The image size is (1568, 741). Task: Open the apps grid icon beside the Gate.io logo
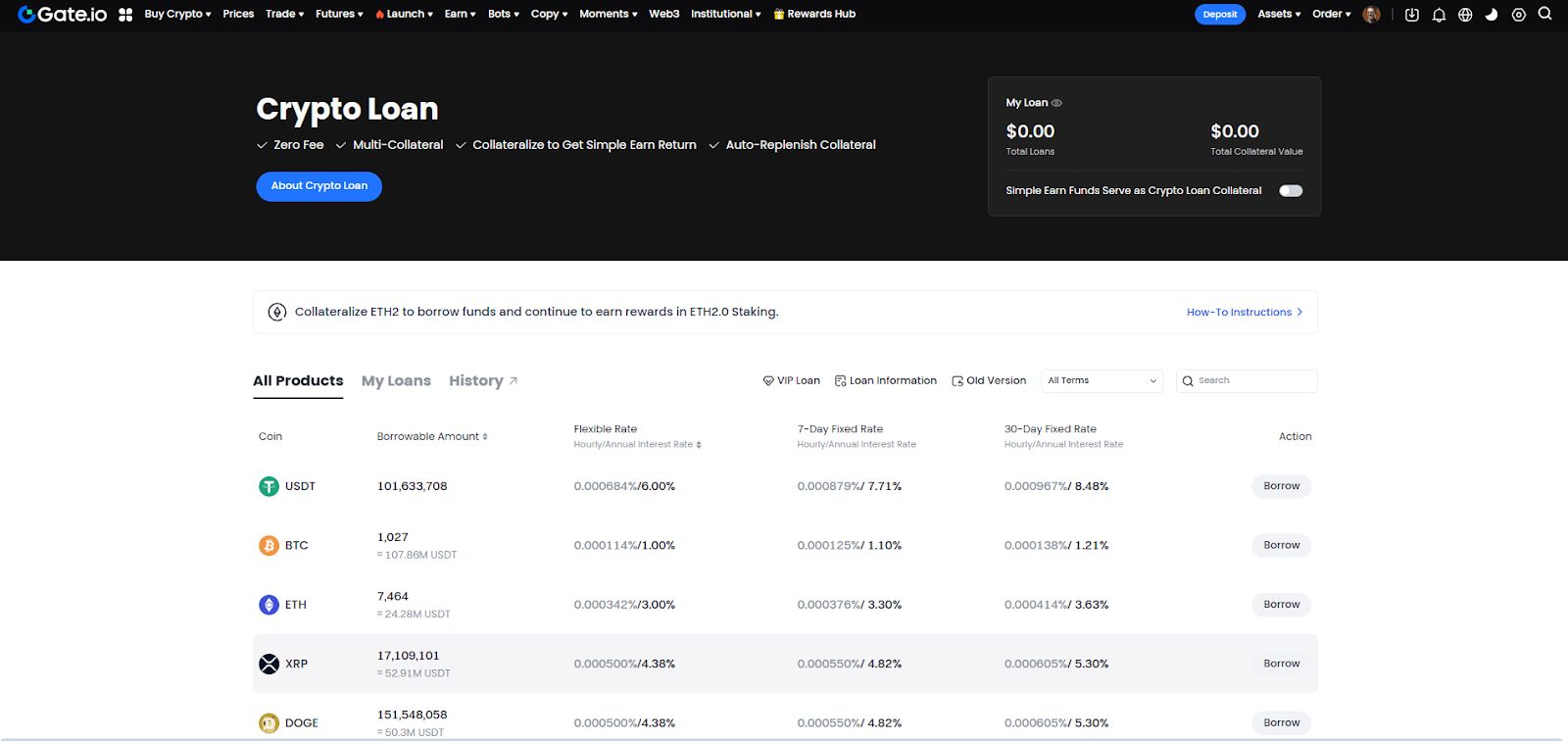point(125,15)
